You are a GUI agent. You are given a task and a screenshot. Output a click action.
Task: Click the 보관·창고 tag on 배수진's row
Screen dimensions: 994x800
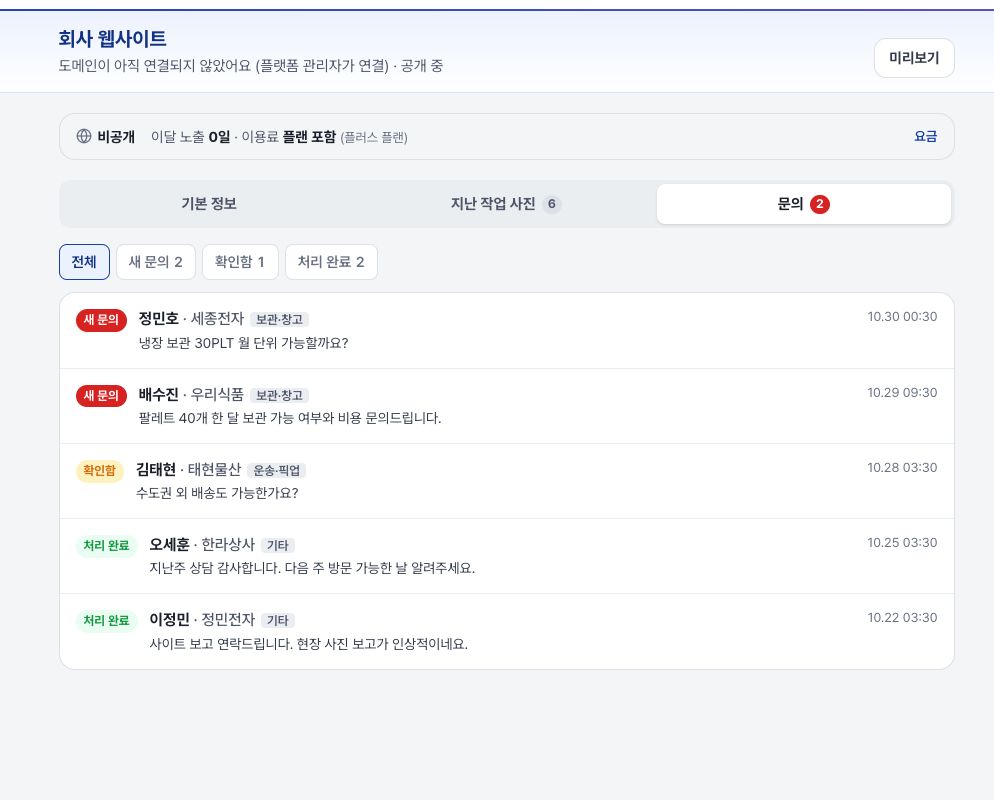[279, 396]
